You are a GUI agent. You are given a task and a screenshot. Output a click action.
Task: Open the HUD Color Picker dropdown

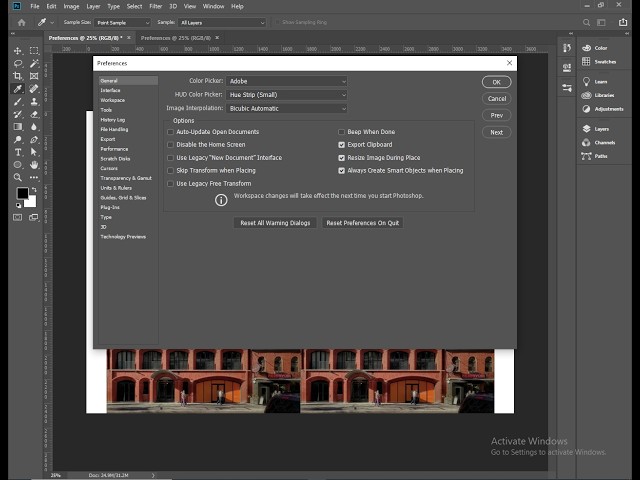(287, 95)
